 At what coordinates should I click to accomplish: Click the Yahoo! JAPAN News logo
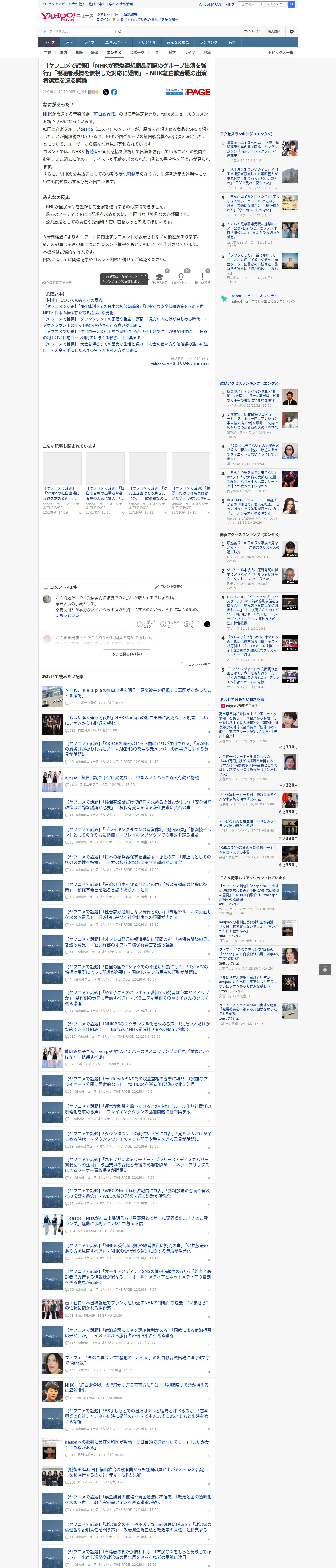(x=67, y=16)
